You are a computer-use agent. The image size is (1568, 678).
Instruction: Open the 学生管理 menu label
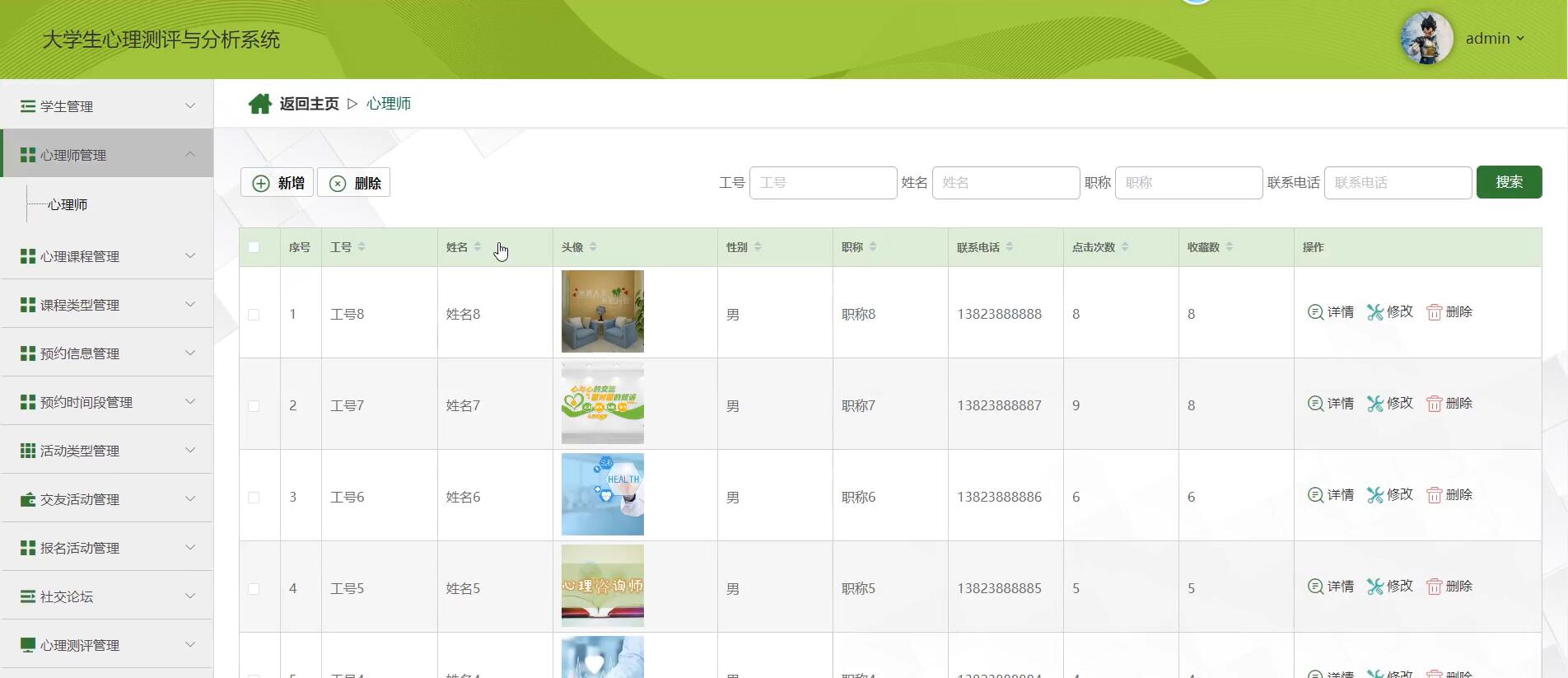(67, 106)
